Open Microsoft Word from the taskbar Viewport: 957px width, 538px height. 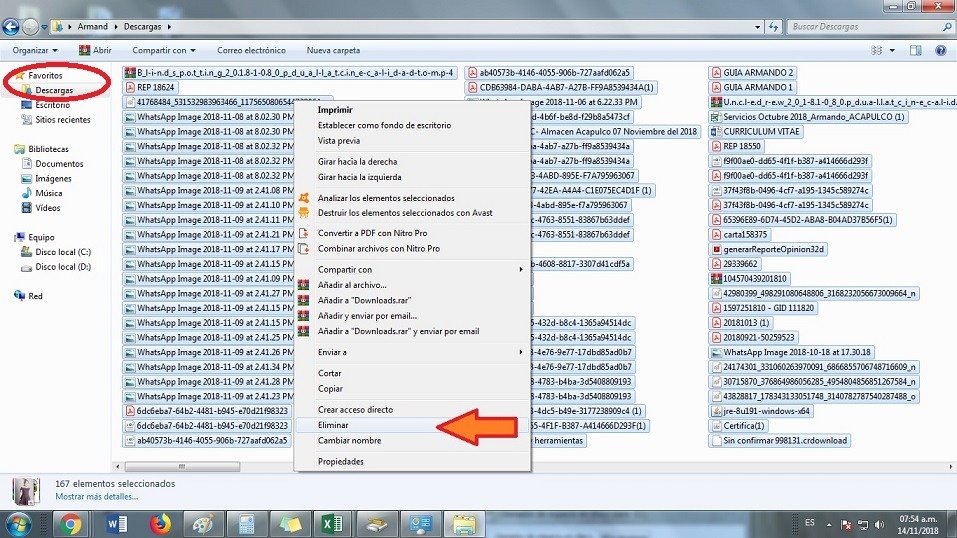(x=115, y=523)
